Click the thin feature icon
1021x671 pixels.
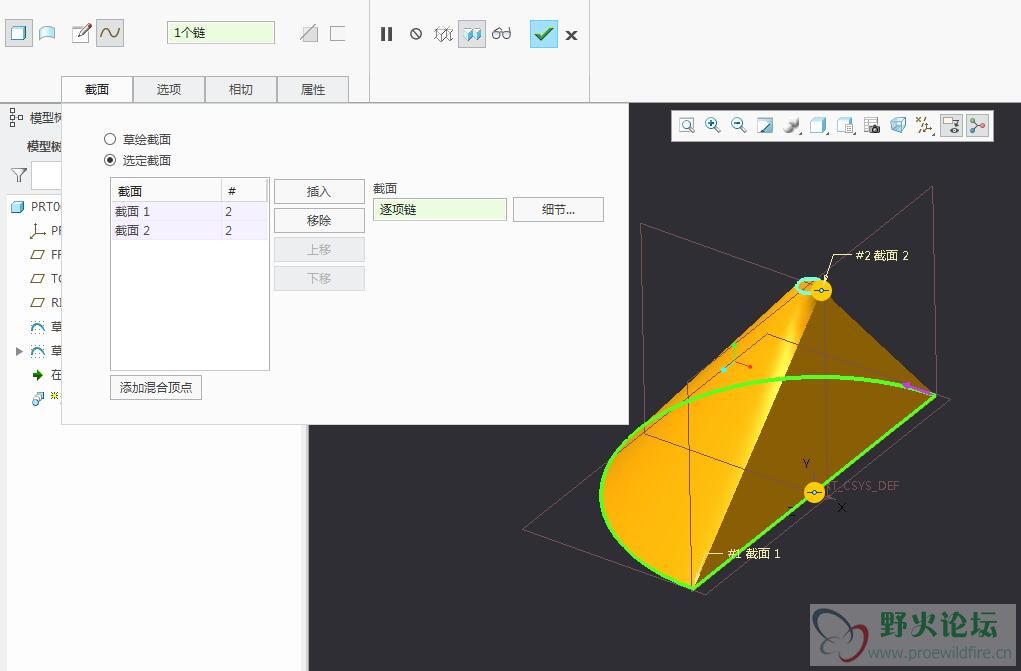pos(337,33)
